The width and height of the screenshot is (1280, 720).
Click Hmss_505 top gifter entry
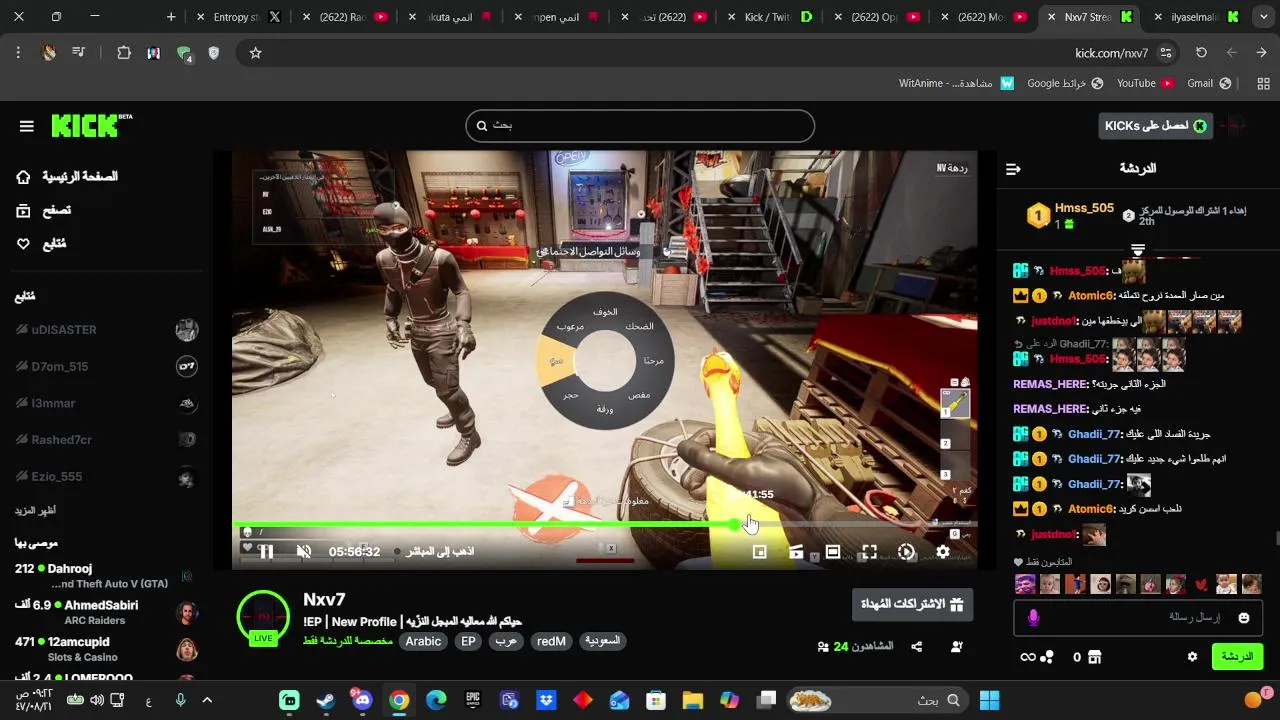[1070, 215]
